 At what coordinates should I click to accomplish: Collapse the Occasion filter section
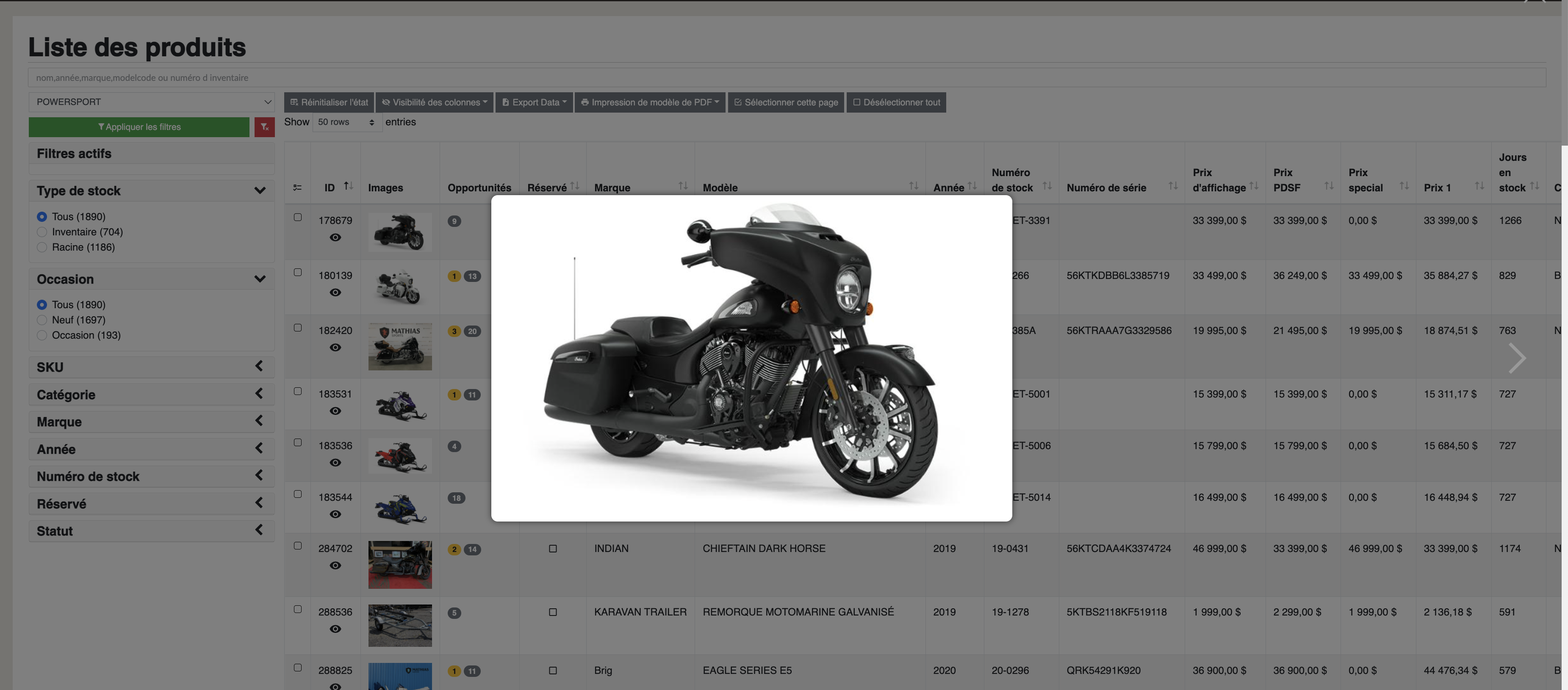260,279
